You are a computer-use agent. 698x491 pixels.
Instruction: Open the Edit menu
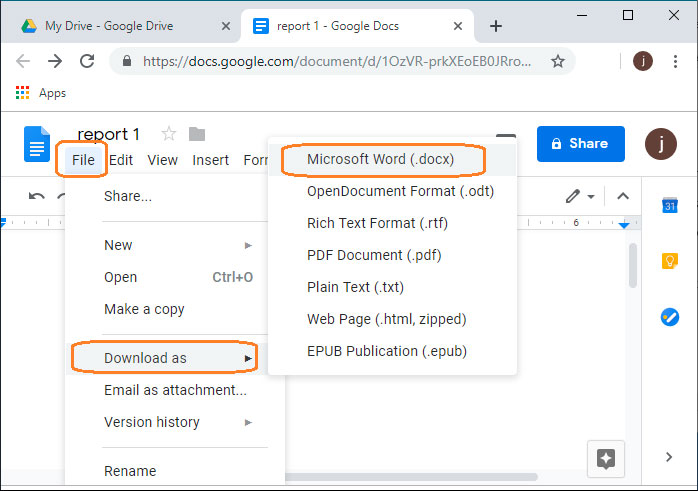[121, 160]
